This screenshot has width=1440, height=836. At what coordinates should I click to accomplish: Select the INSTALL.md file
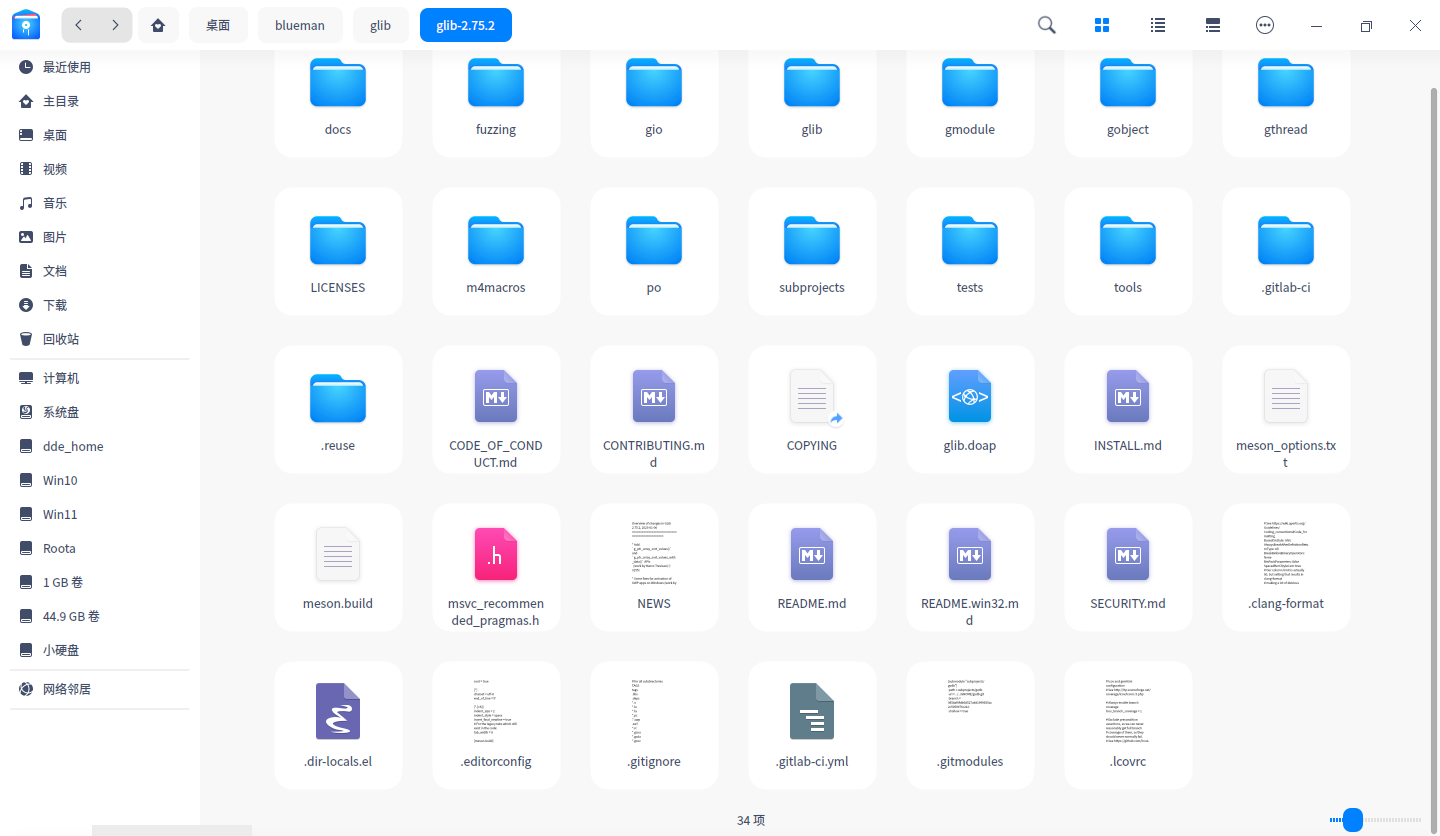(1128, 410)
